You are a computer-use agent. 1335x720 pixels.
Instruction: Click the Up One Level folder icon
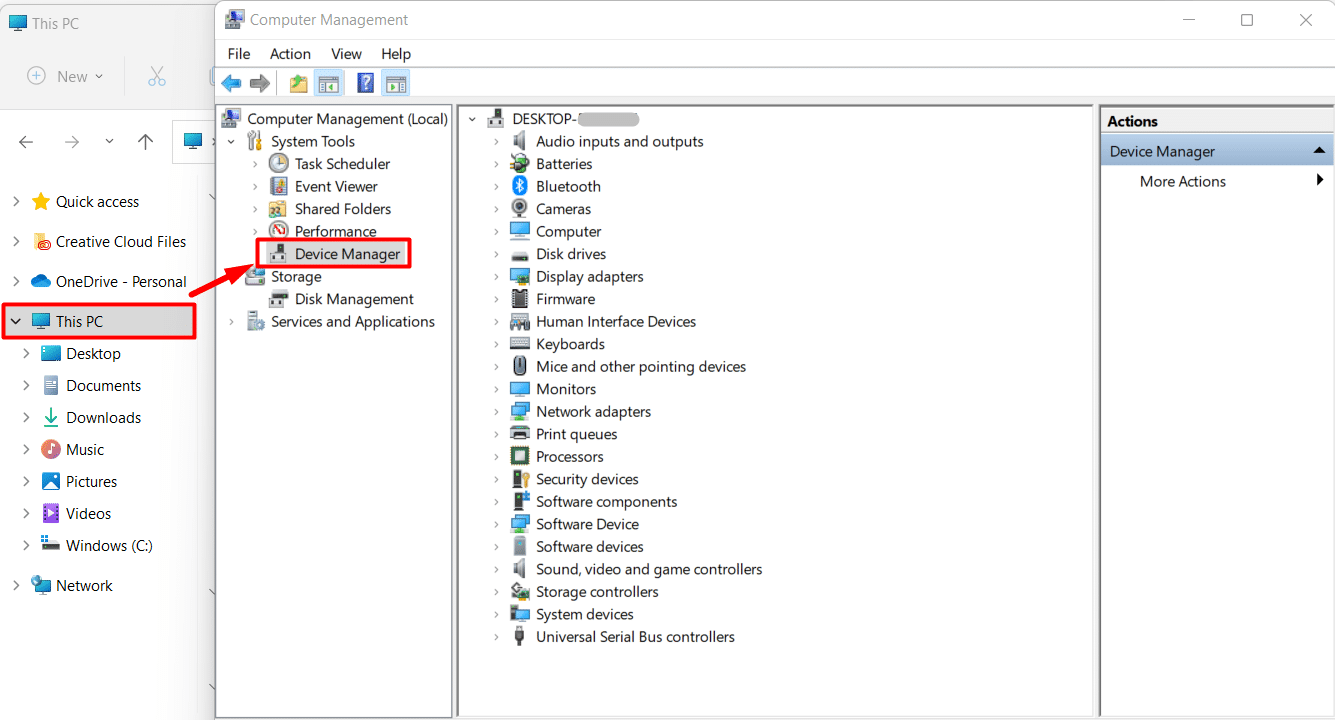click(298, 83)
